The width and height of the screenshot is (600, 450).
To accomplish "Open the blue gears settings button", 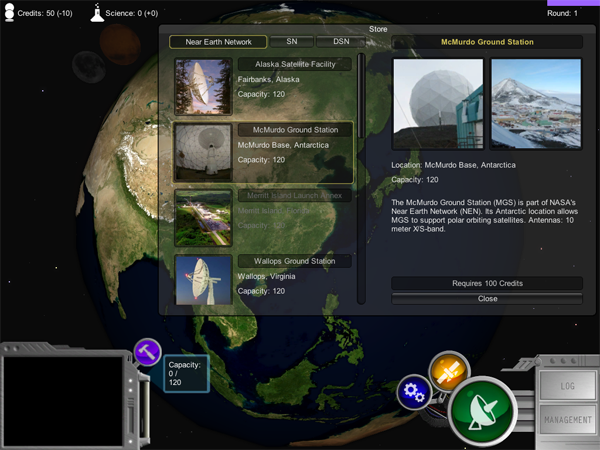I will point(414,392).
